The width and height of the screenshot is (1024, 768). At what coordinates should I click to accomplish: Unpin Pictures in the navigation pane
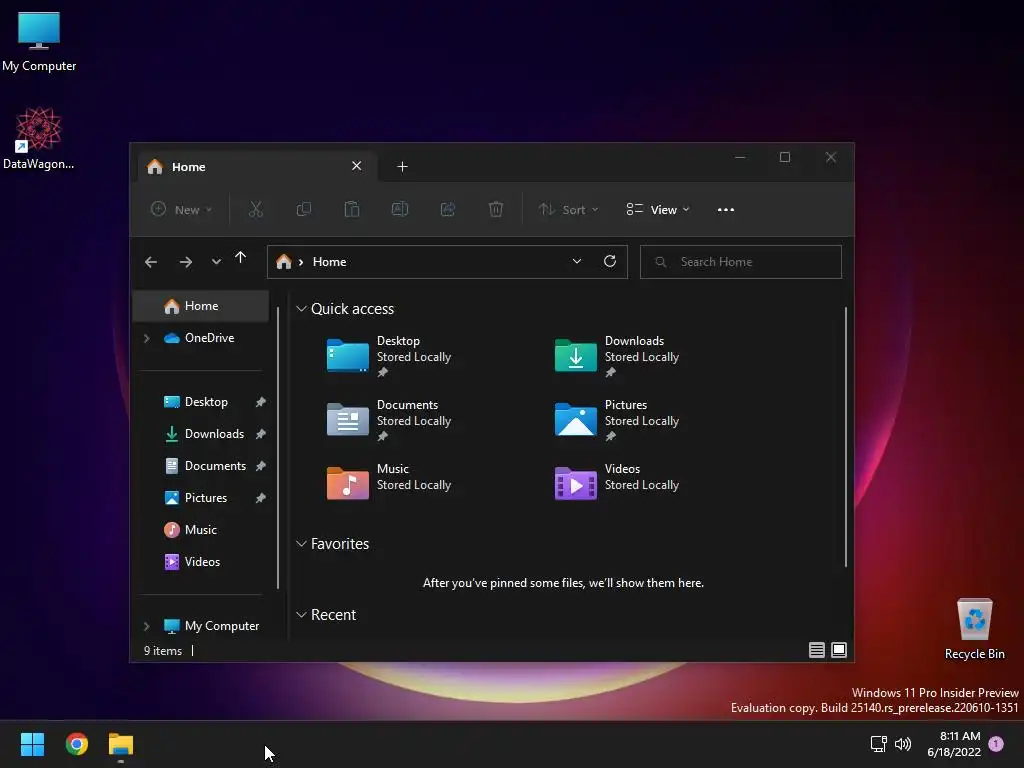click(261, 498)
